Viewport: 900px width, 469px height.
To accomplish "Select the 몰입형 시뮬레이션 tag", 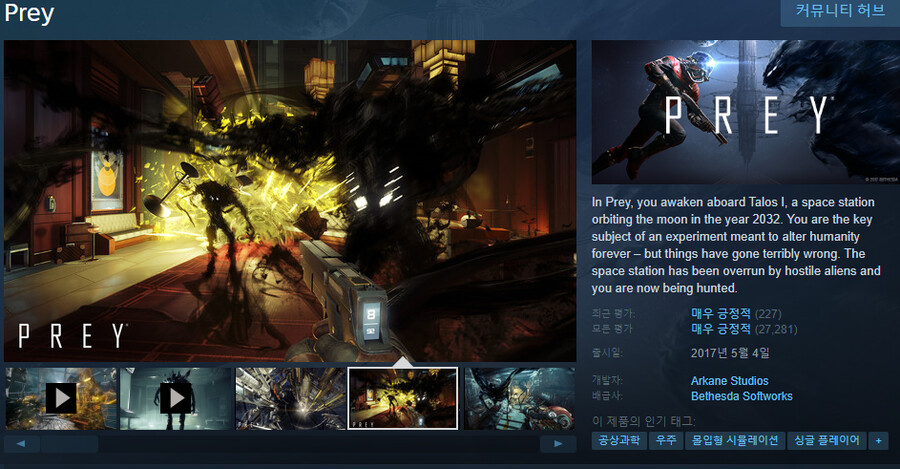I will tap(736, 440).
